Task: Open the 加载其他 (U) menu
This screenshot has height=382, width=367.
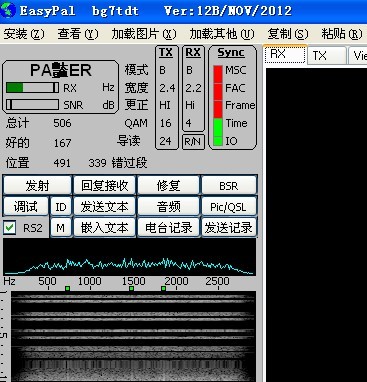Action: click(x=222, y=34)
